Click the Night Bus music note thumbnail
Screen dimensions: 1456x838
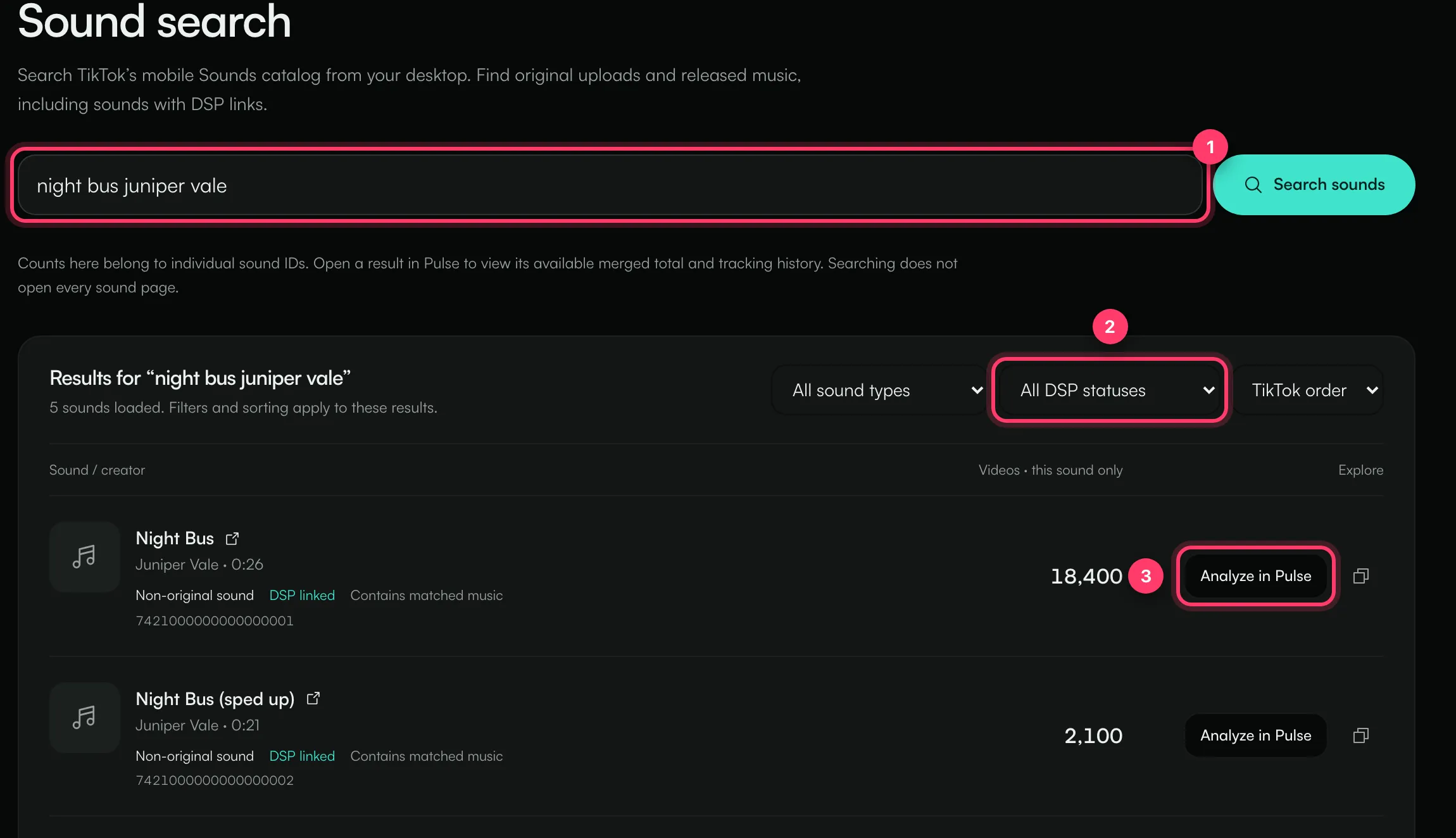coord(85,557)
